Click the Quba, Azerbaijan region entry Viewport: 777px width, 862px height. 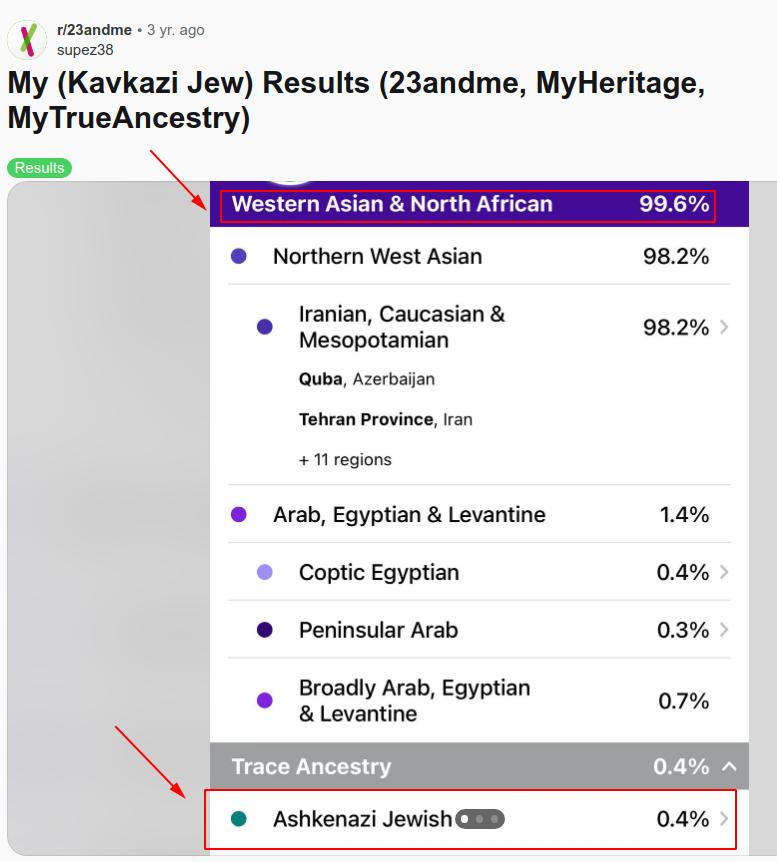point(366,379)
